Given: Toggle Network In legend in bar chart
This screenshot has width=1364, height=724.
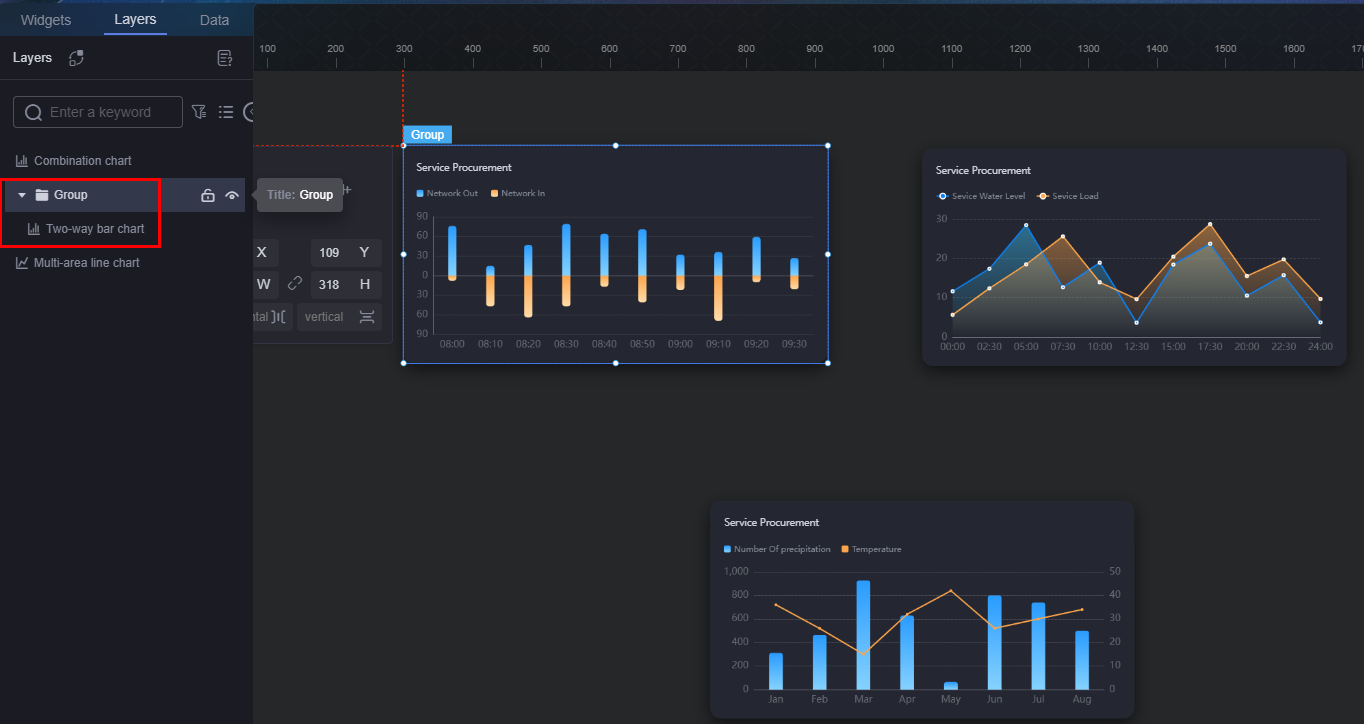Looking at the screenshot, I should [x=518, y=193].
